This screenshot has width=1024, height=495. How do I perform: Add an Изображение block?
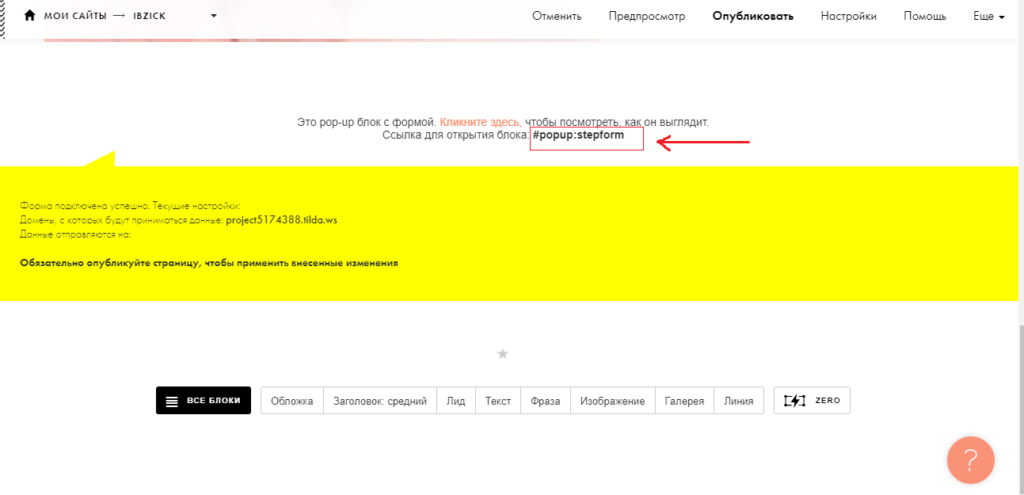click(x=612, y=400)
